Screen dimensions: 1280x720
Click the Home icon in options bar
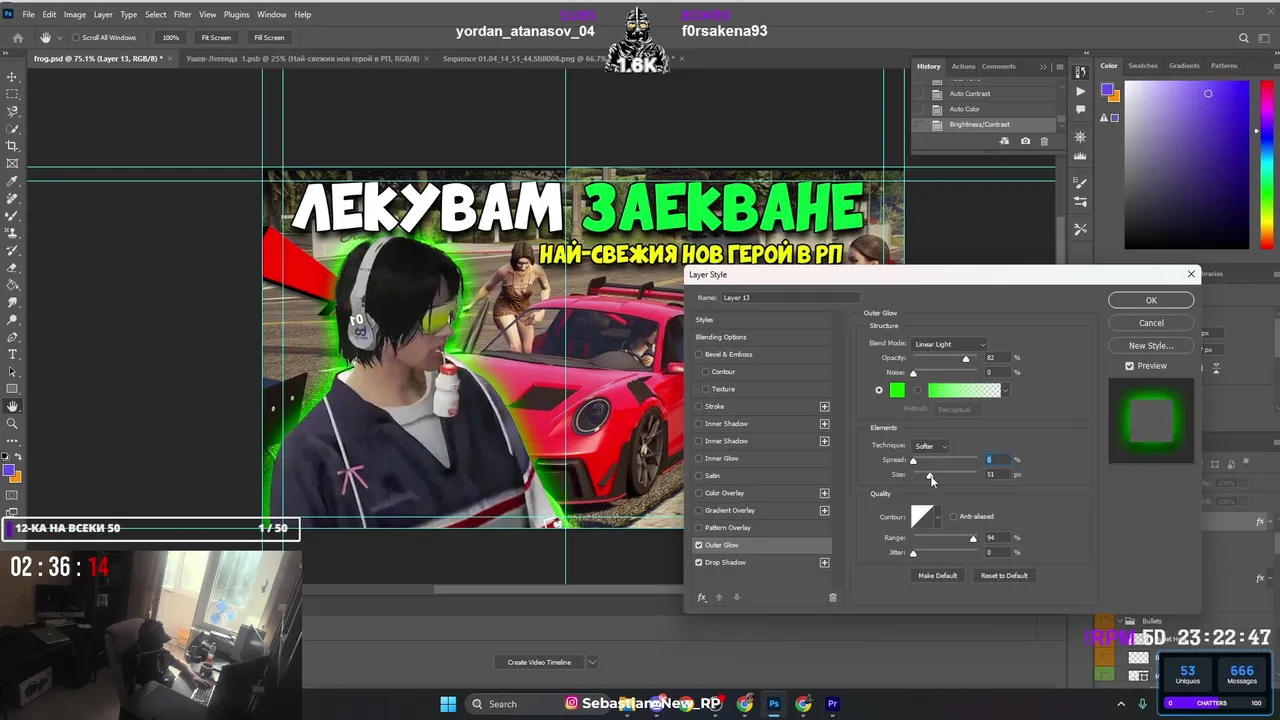coord(17,38)
